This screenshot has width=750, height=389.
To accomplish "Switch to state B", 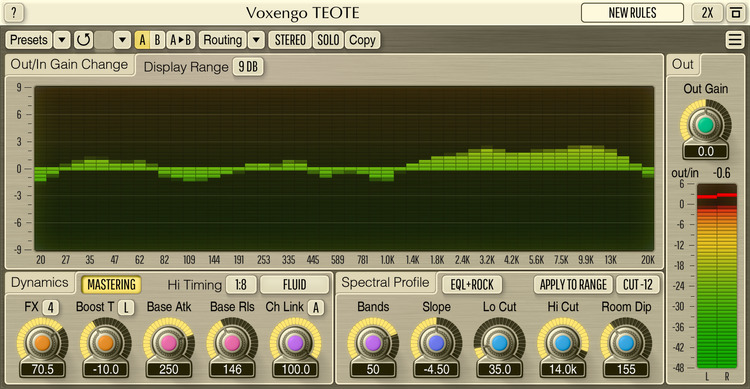I will 157,40.
